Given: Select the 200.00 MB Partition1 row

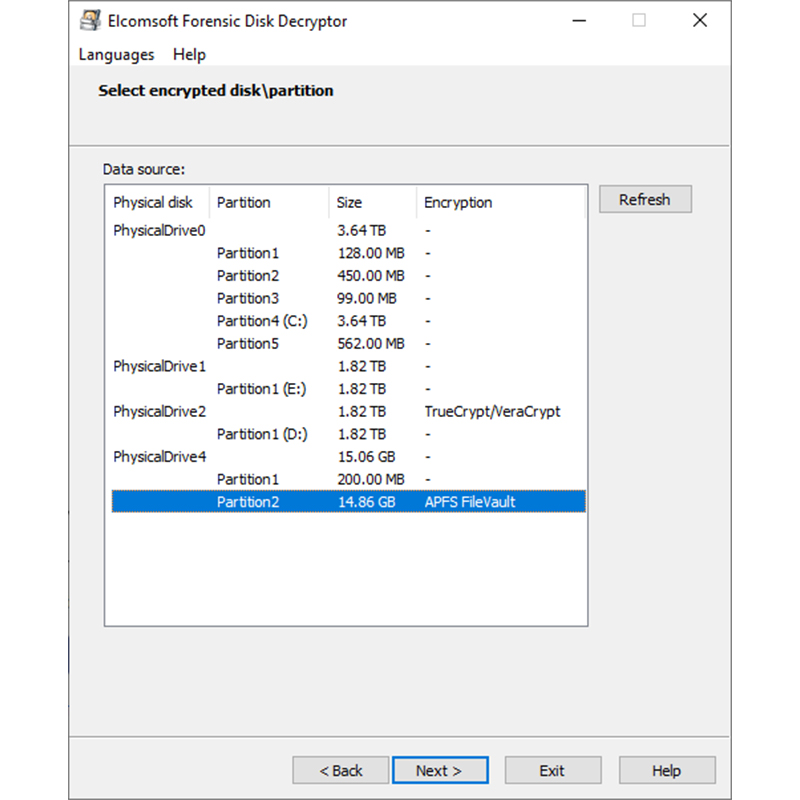Looking at the screenshot, I should click(348, 480).
